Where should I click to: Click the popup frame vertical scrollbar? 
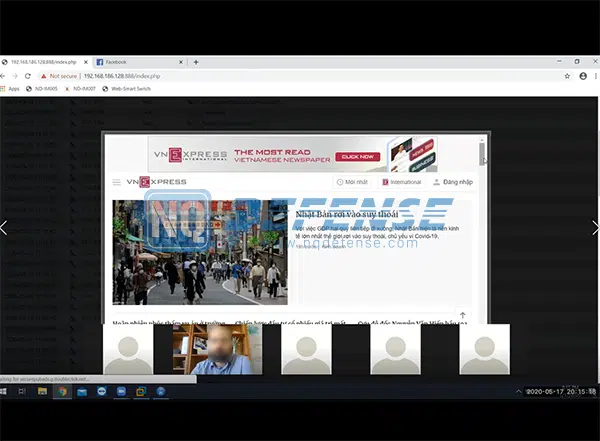[x=482, y=154]
